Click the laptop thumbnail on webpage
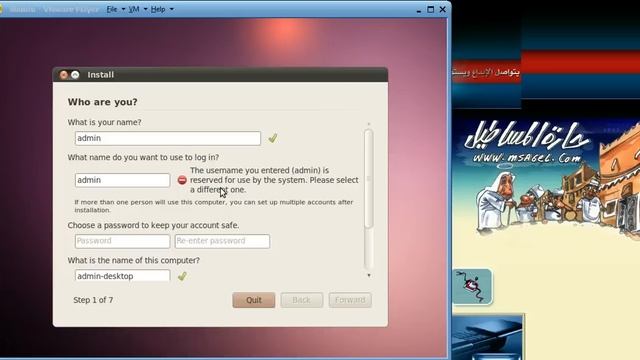640x360 pixels. [487, 337]
